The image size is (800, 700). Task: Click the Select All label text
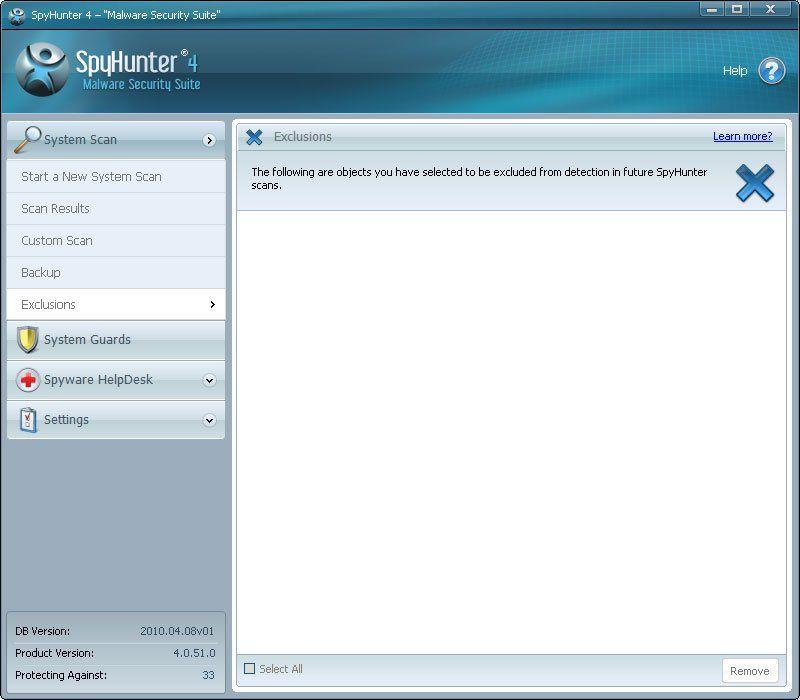281,669
